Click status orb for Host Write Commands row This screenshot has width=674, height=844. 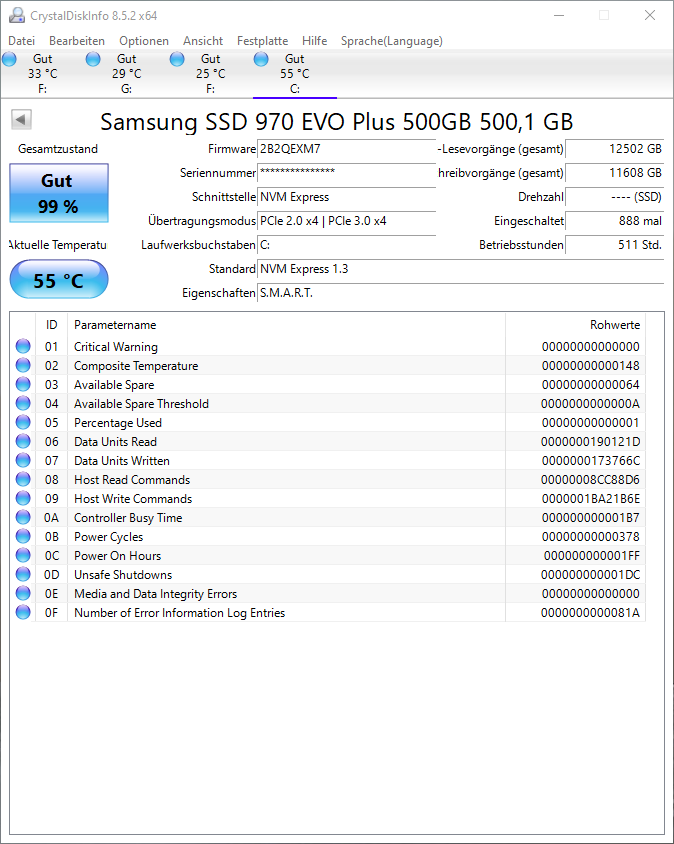pyautogui.click(x=23, y=498)
